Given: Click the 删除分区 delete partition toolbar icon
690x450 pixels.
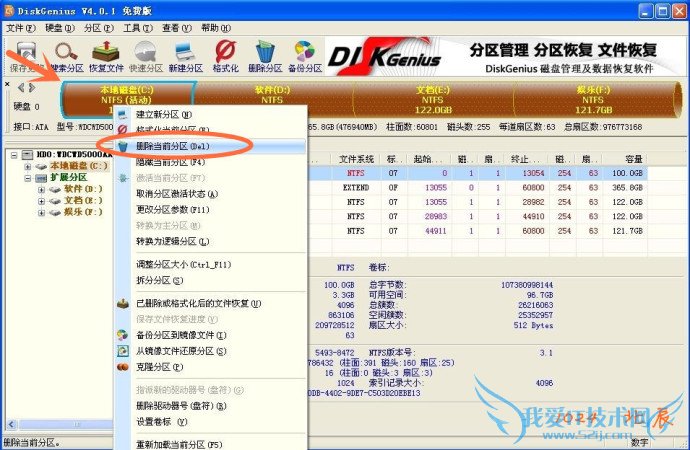Looking at the screenshot, I should coord(265,57).
